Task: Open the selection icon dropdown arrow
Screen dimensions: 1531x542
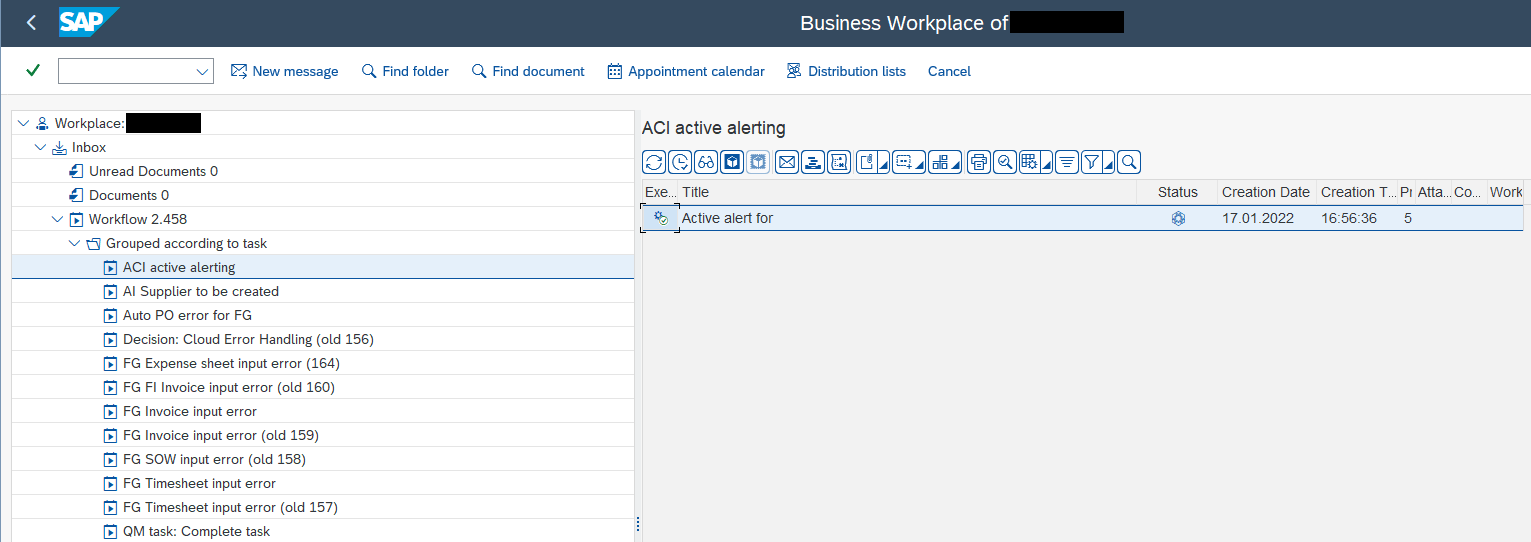Action: point(919,162)
